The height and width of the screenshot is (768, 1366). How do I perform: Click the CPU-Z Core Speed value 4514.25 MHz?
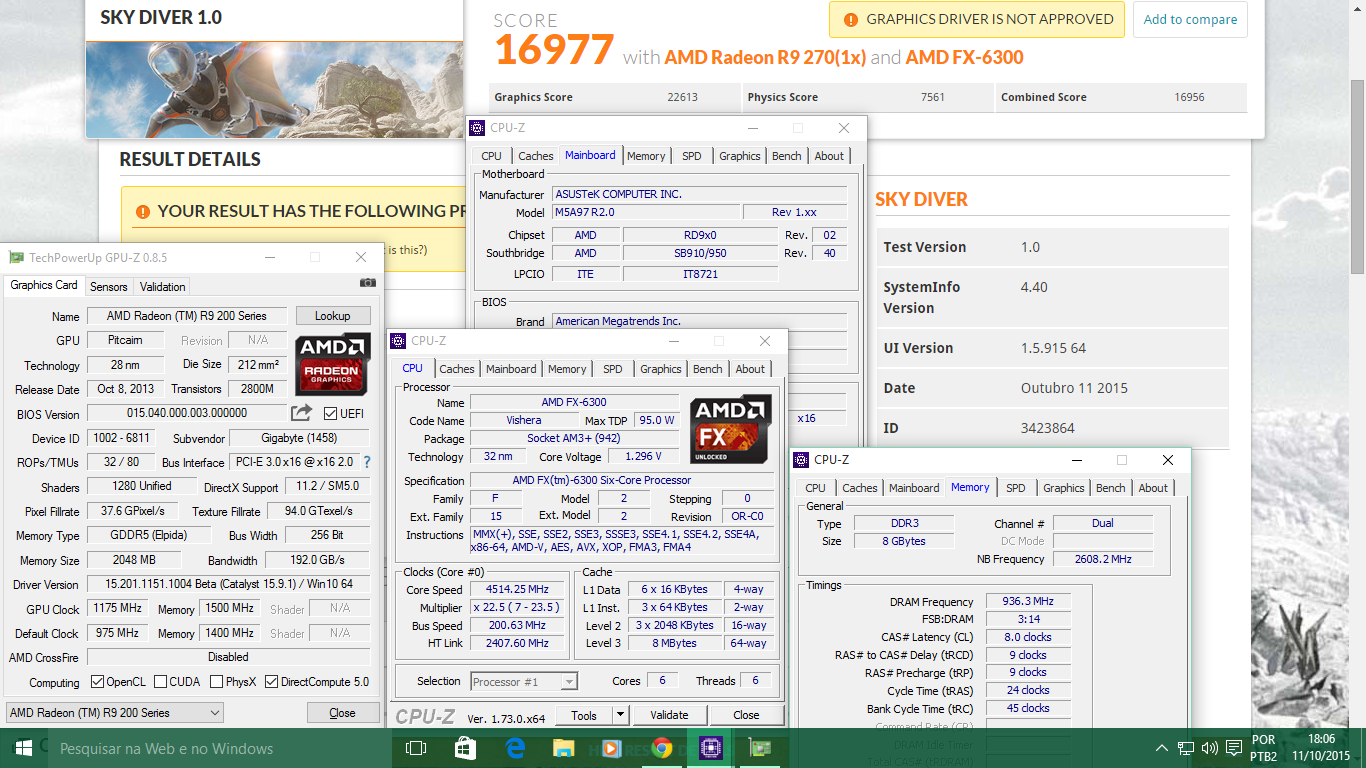[x=518, y=590]
